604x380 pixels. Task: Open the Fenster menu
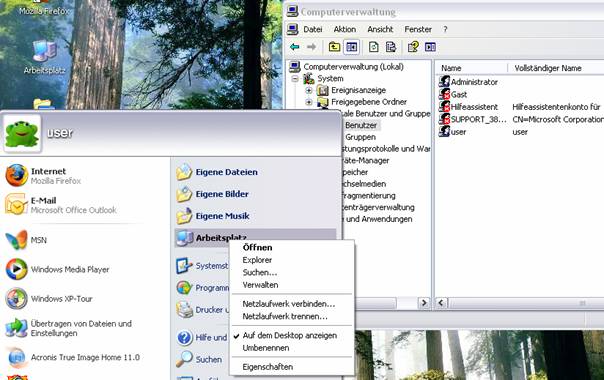(x=418, y=29)
